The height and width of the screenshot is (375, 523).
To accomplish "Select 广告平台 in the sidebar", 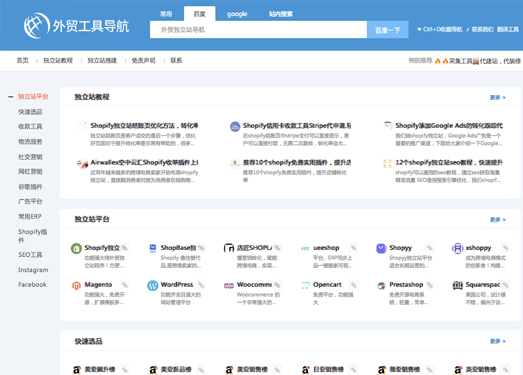I will click(x=30, y=202).
